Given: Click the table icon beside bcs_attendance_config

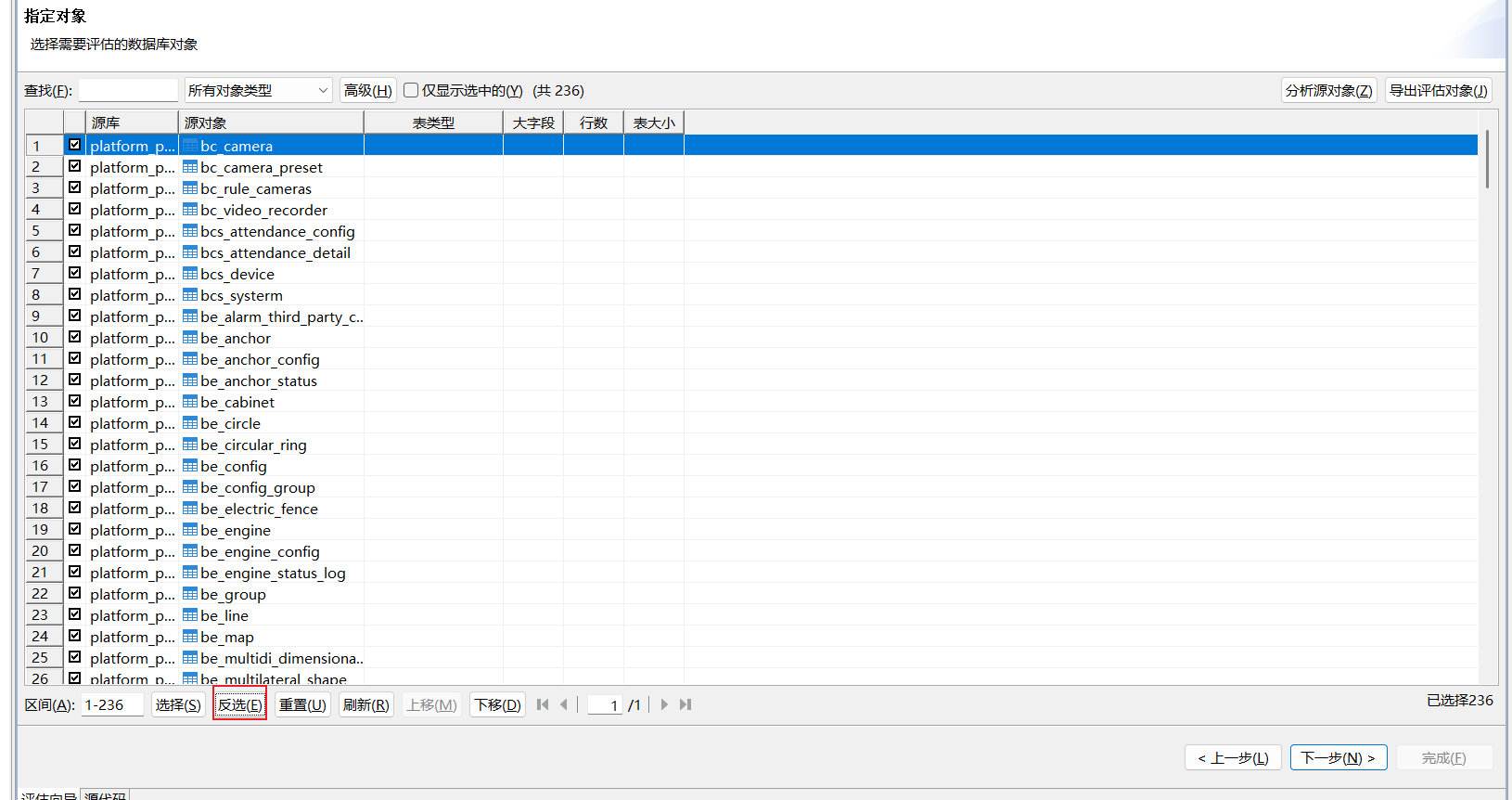Looking at the screenshot, I should coord(190,230).
